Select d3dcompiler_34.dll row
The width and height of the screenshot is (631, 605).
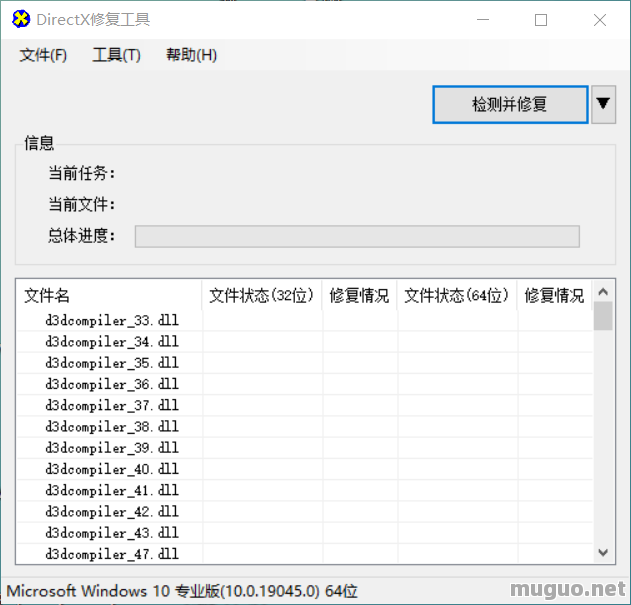[x=305, y=342]
